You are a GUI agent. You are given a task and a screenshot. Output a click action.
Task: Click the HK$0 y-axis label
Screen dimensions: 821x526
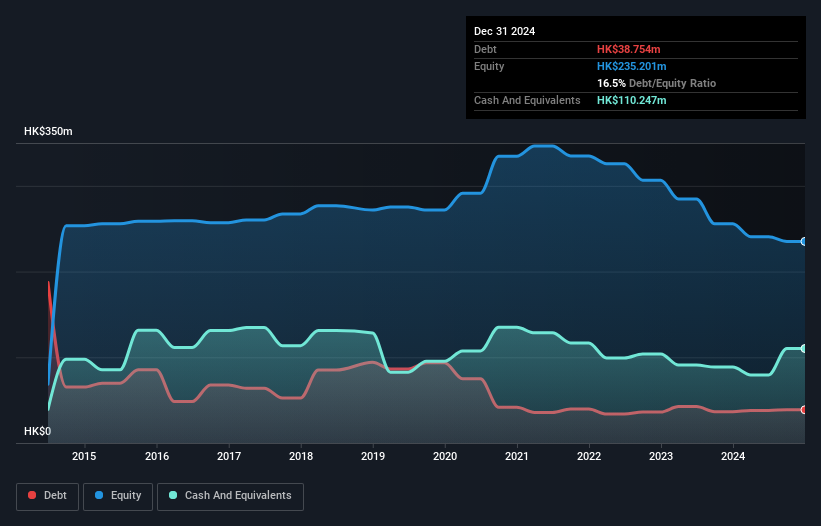pos(38,431)
